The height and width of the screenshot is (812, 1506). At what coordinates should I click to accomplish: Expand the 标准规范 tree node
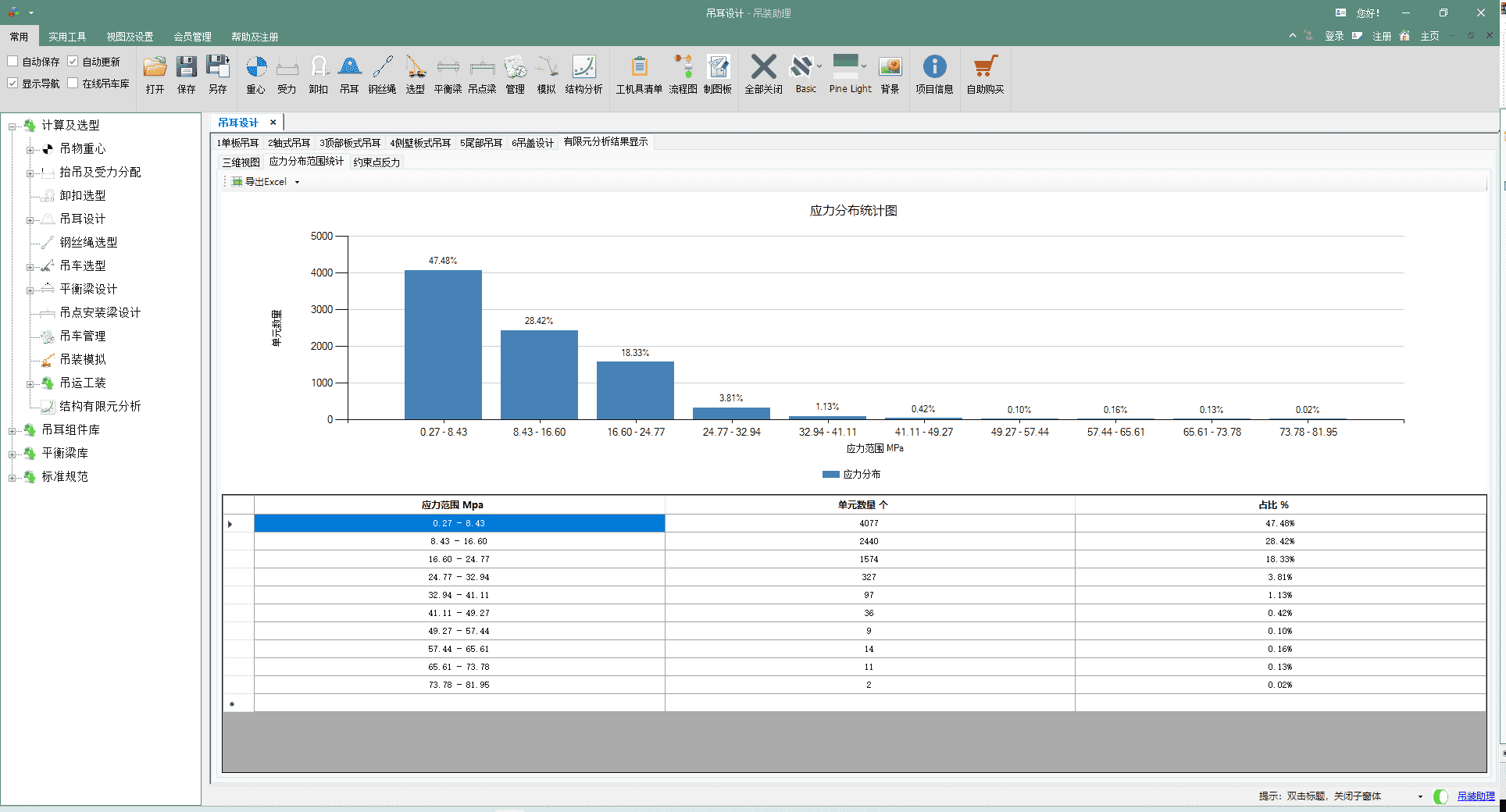pyautogui.click(x=12, y=477)
